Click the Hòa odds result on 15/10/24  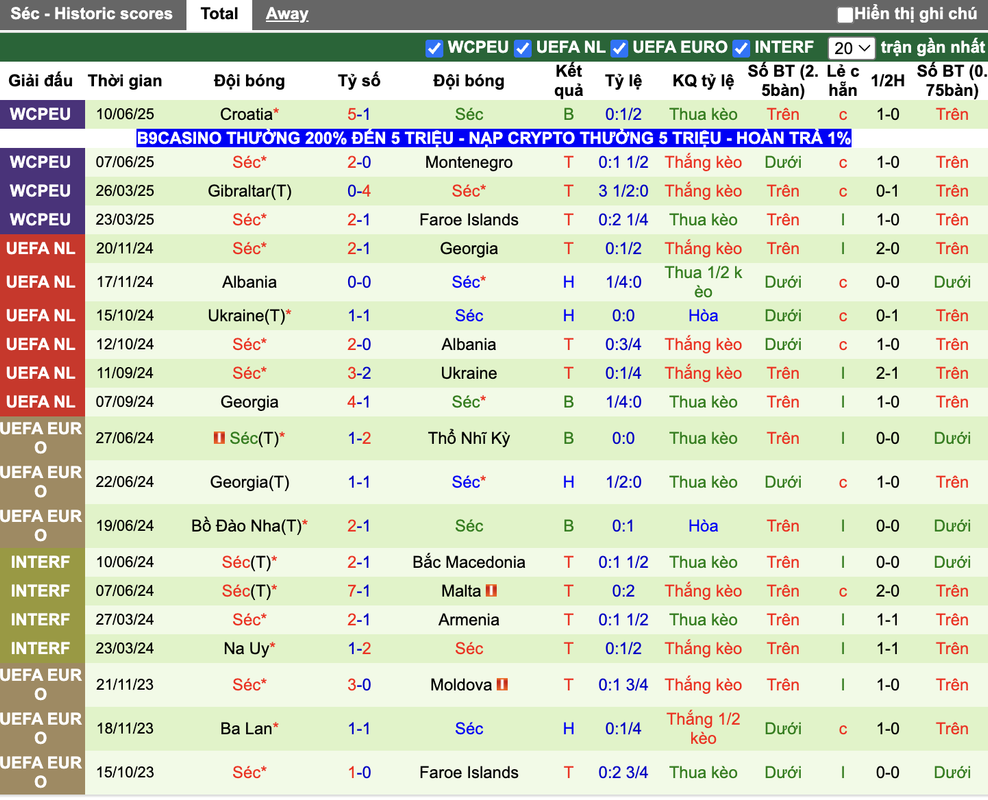[703, 316]
